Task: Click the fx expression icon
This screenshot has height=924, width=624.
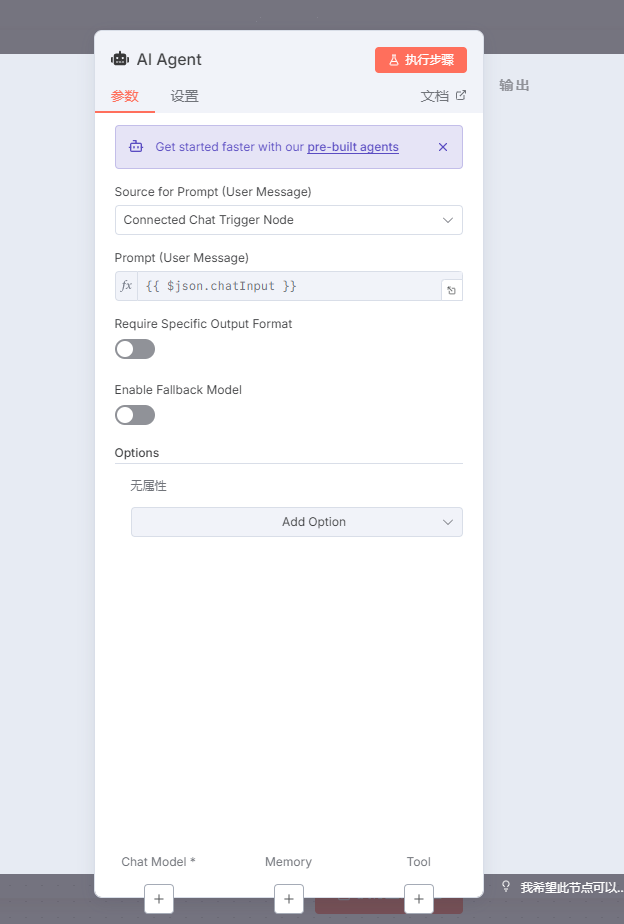Action: [x=127, y=286]
